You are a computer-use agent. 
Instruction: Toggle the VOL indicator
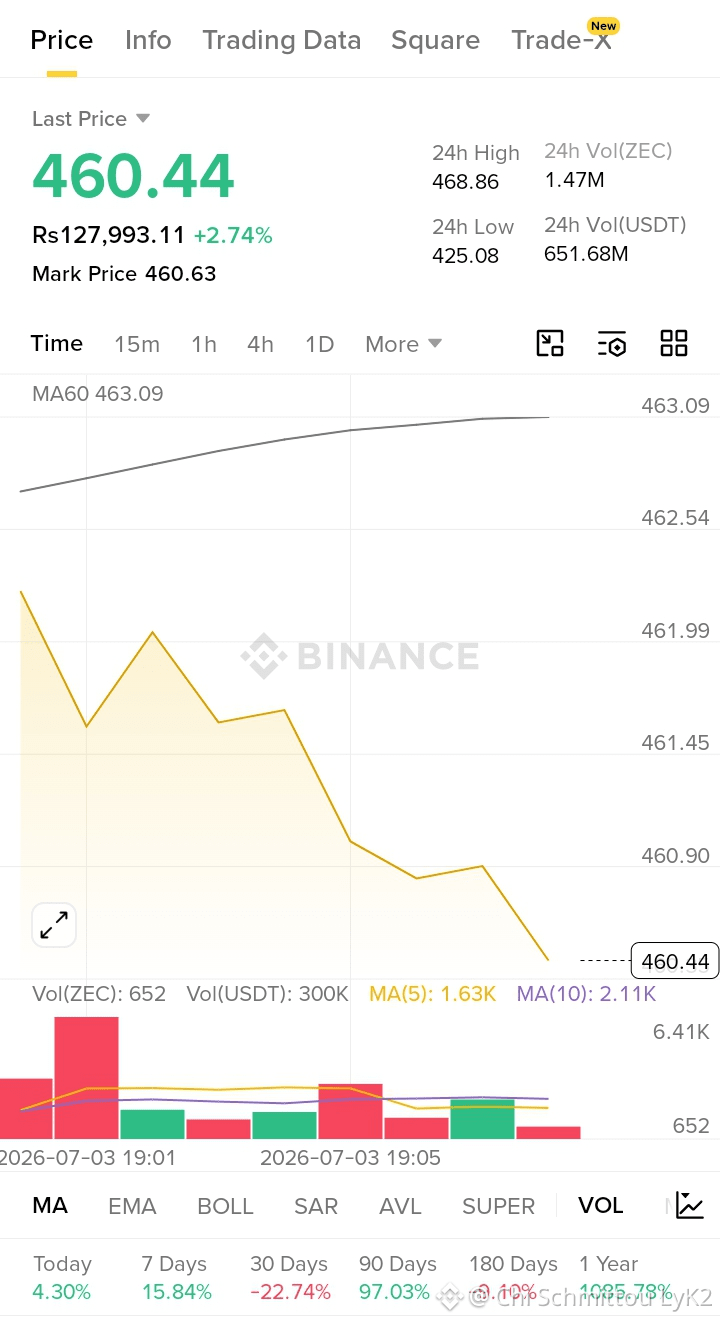tap(601, 1205)
